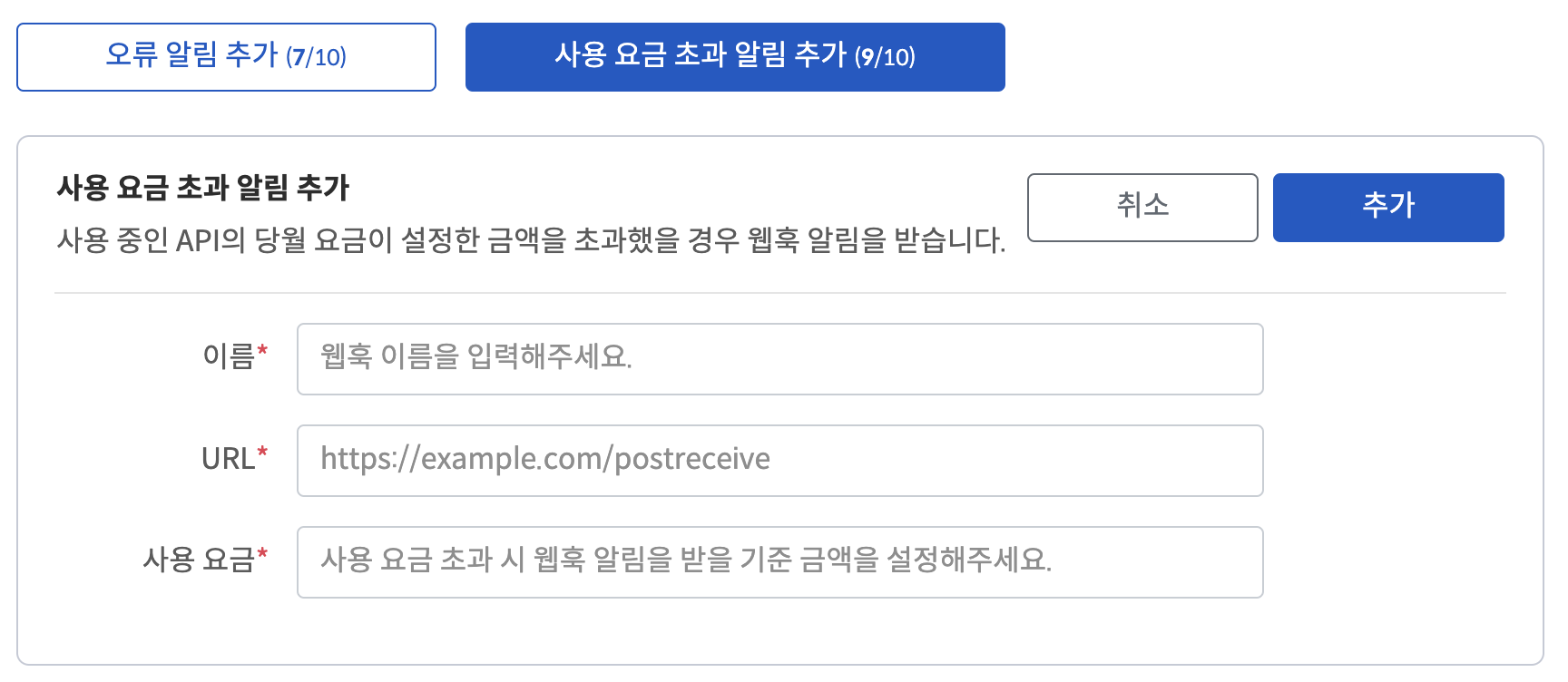Screen dimensions: 1568x682
Task: Click the red asterisk beside 사용 요금
Action: (x=262, y=554)
